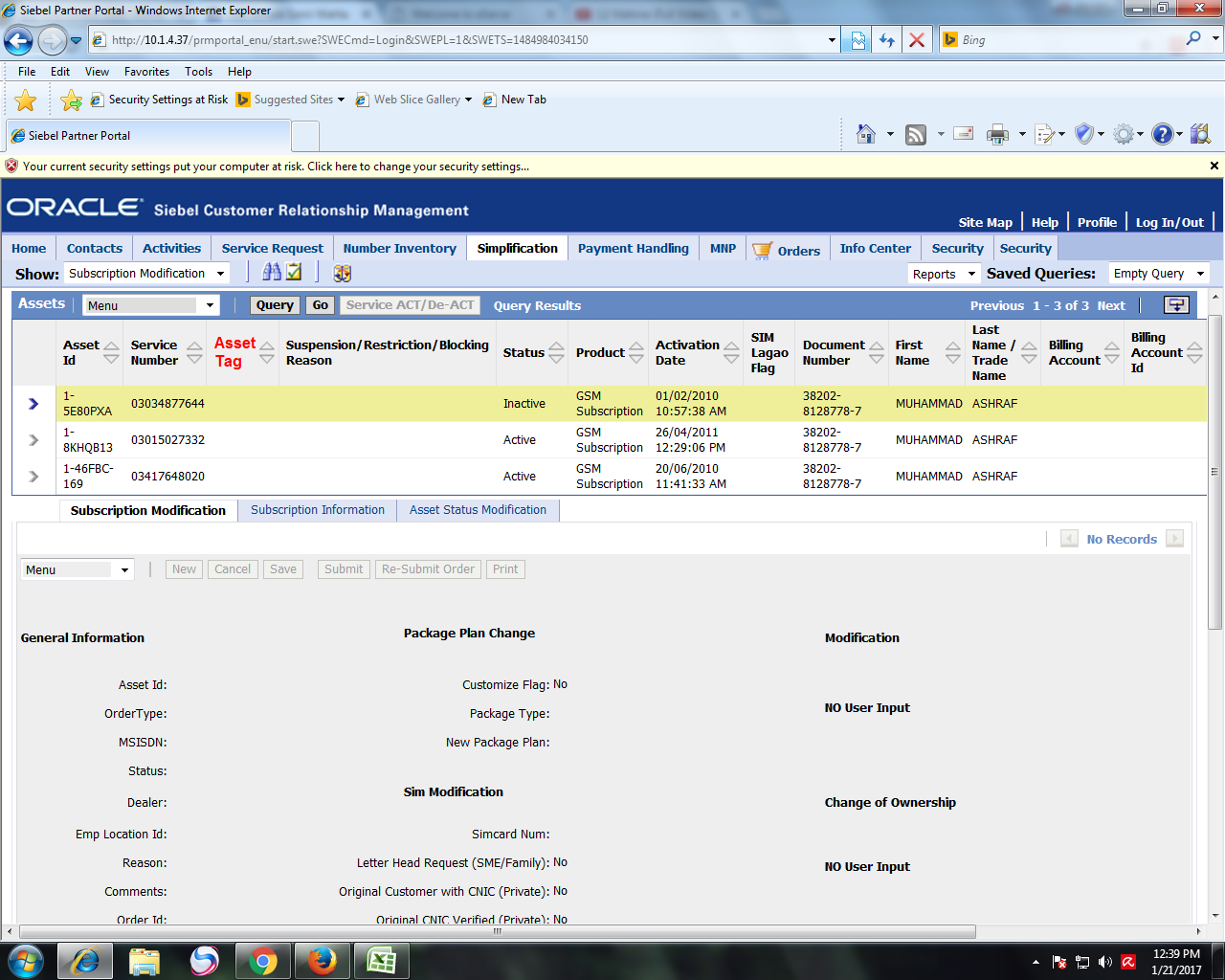Open the Payment Handling tab
Image resolution: width=1225 pixels, height=980 pixels.
(x=634, y=248)
